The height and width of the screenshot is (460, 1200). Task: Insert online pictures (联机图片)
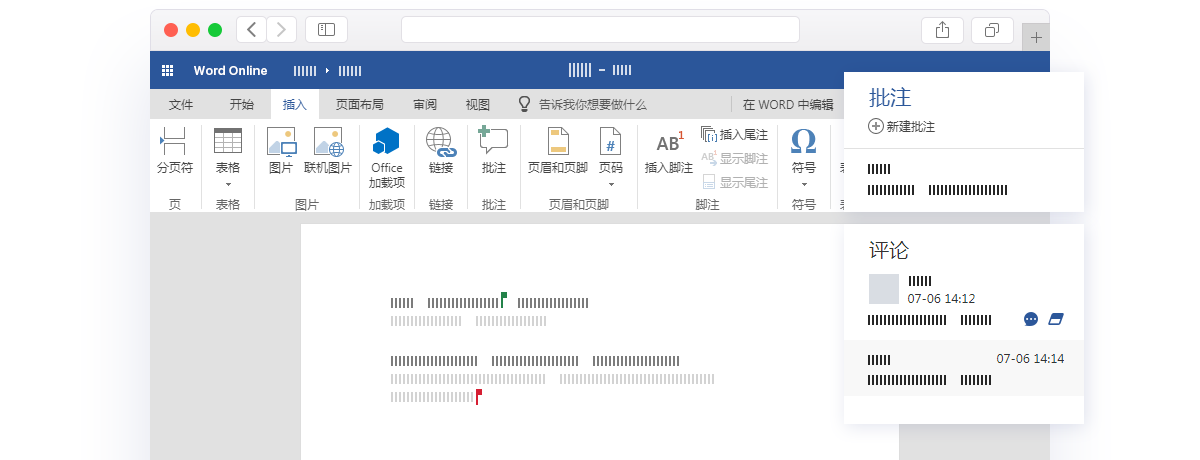coord(328,150)
